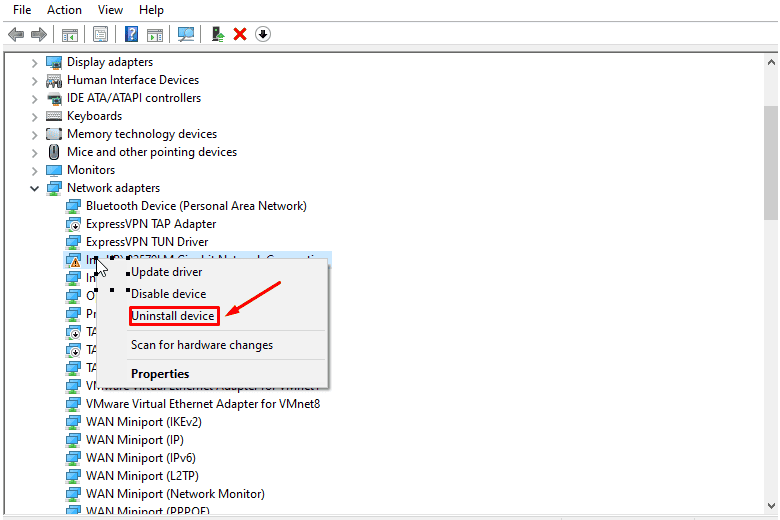Click the Disable device down-arrow icon

click(263, 34)
